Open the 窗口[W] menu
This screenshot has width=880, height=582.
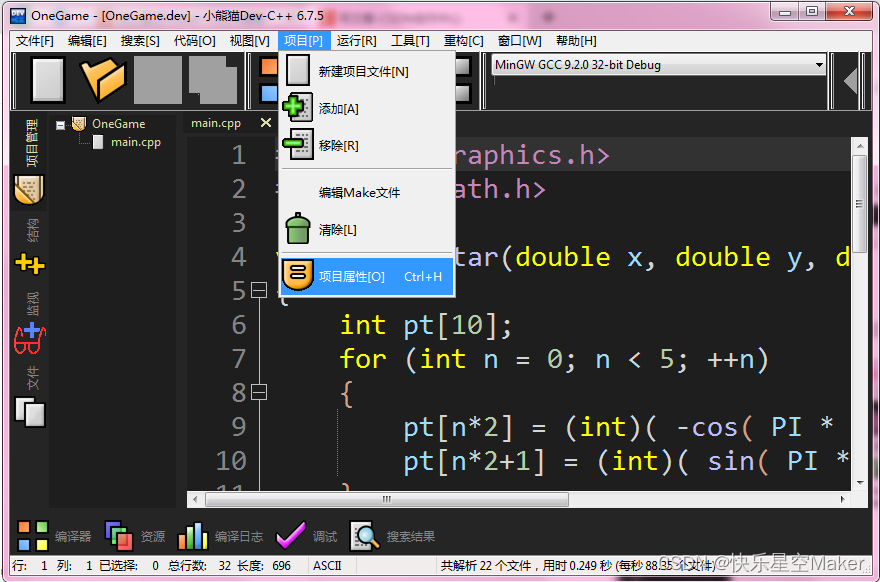click(520, 41)
